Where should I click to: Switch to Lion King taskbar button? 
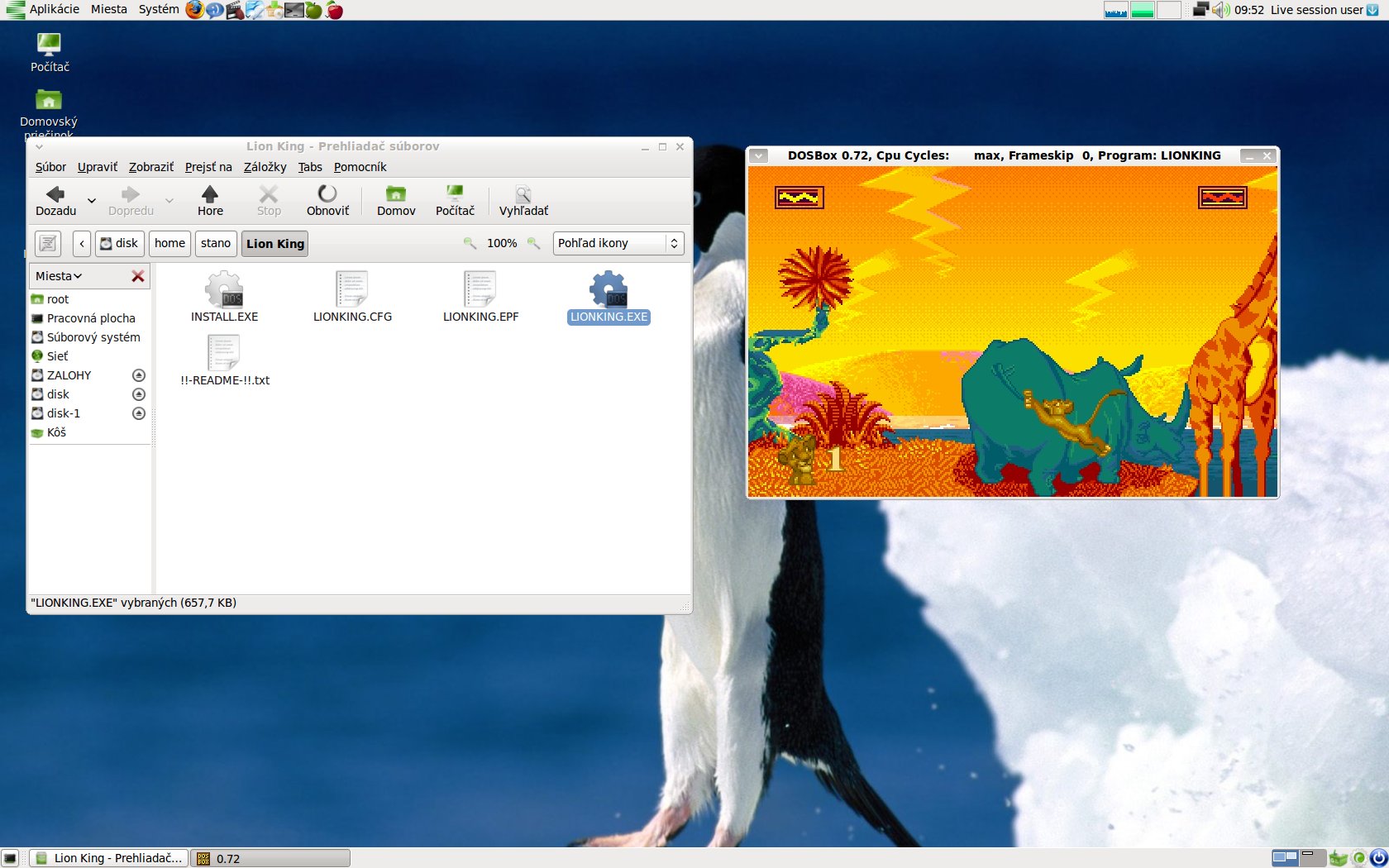(108, 858)
